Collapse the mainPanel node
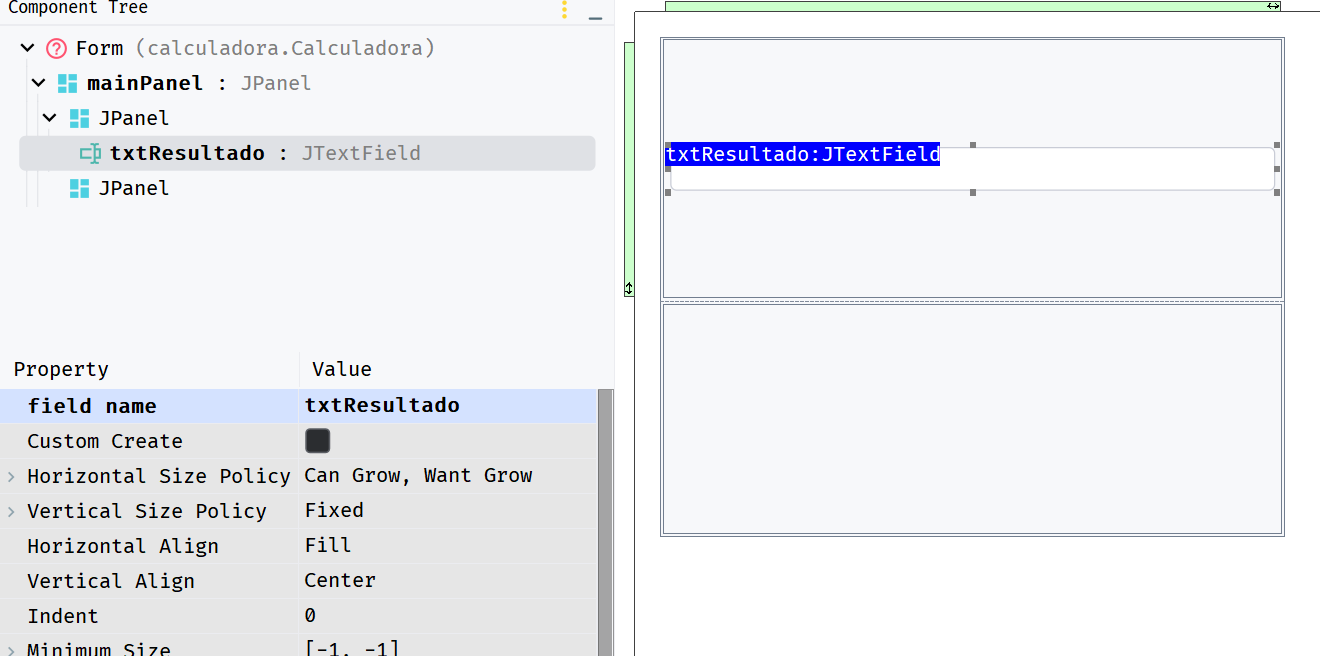Screen dimensions: 1320x656 click(38, 82)
